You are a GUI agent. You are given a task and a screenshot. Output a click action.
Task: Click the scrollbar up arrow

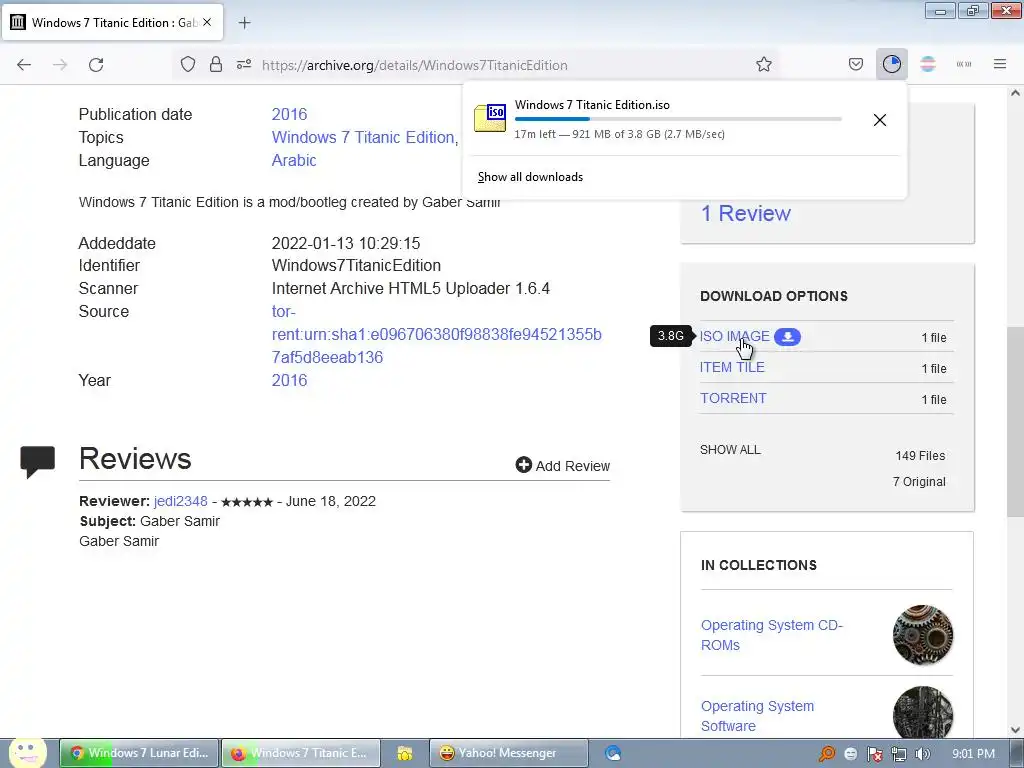[1015, 93]
